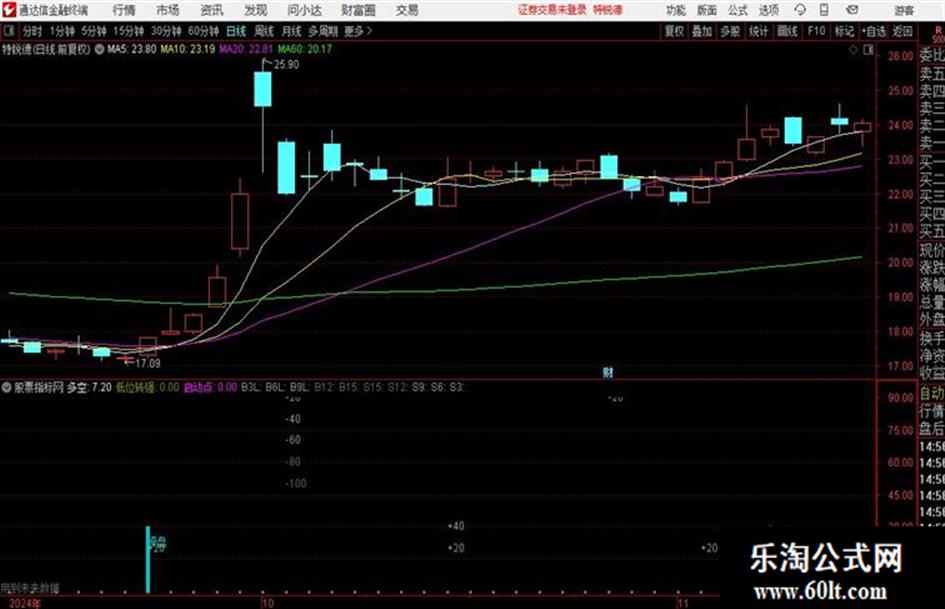Click the 多股 multi-stock toolbar button
945x609 pixels.
(x=730, y=31)
